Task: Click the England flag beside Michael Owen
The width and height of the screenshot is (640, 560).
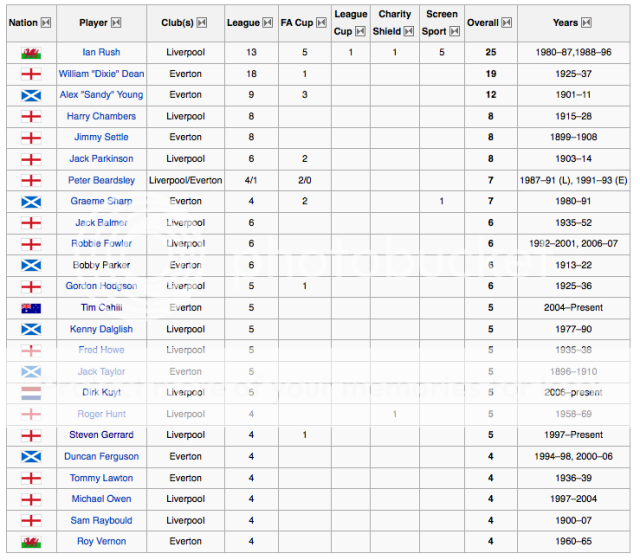Action: (31, 499)
